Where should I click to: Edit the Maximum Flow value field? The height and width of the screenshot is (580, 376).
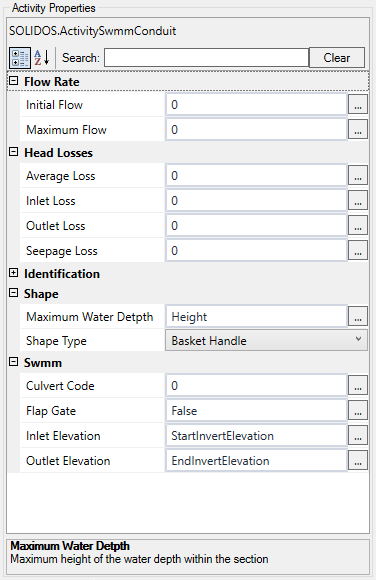(256, 130)
